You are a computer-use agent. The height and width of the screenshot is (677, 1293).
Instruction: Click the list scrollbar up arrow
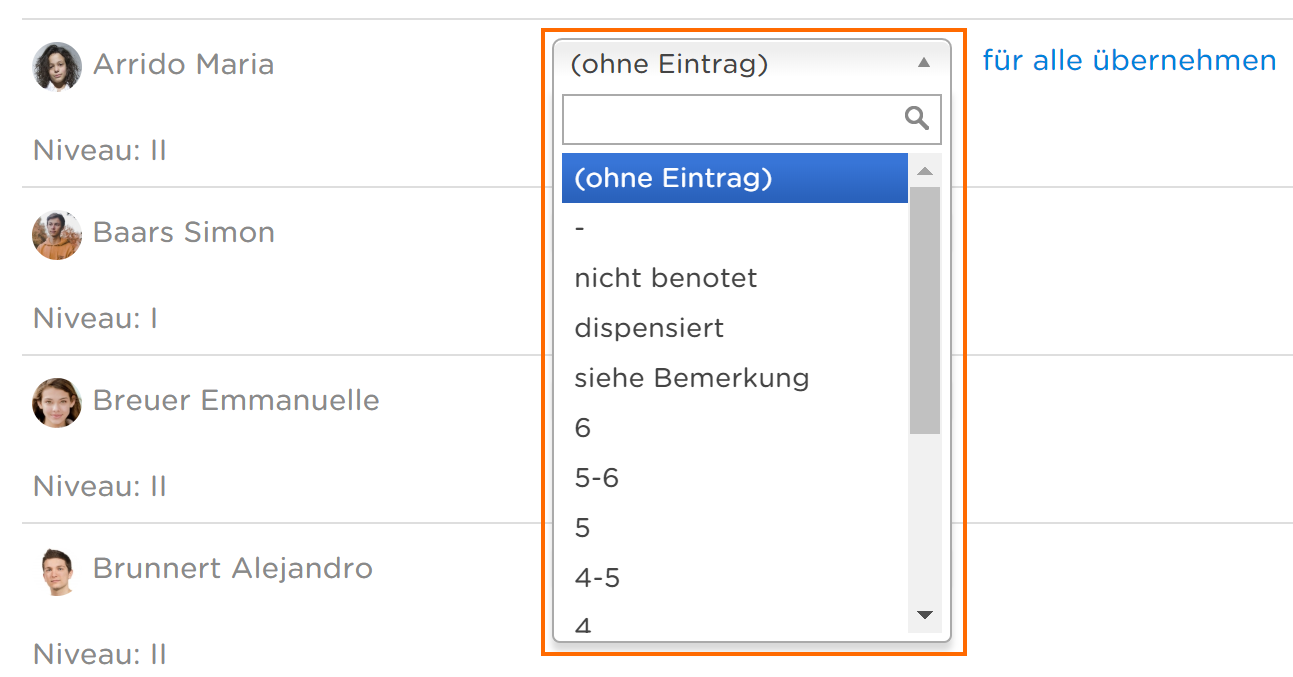tap(925, 171)
